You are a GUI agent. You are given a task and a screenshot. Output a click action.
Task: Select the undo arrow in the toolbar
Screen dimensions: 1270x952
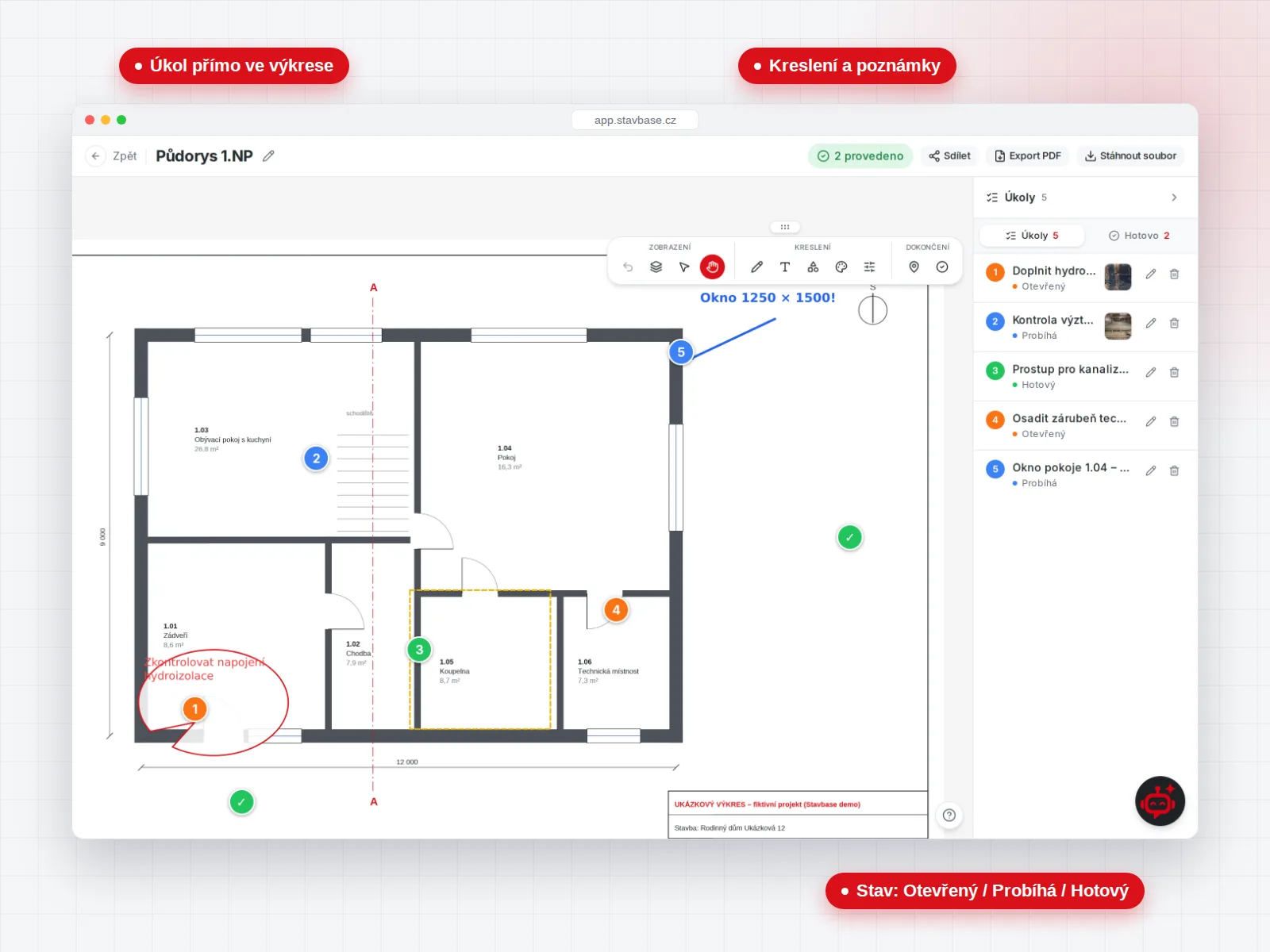(x=628, y=267)
